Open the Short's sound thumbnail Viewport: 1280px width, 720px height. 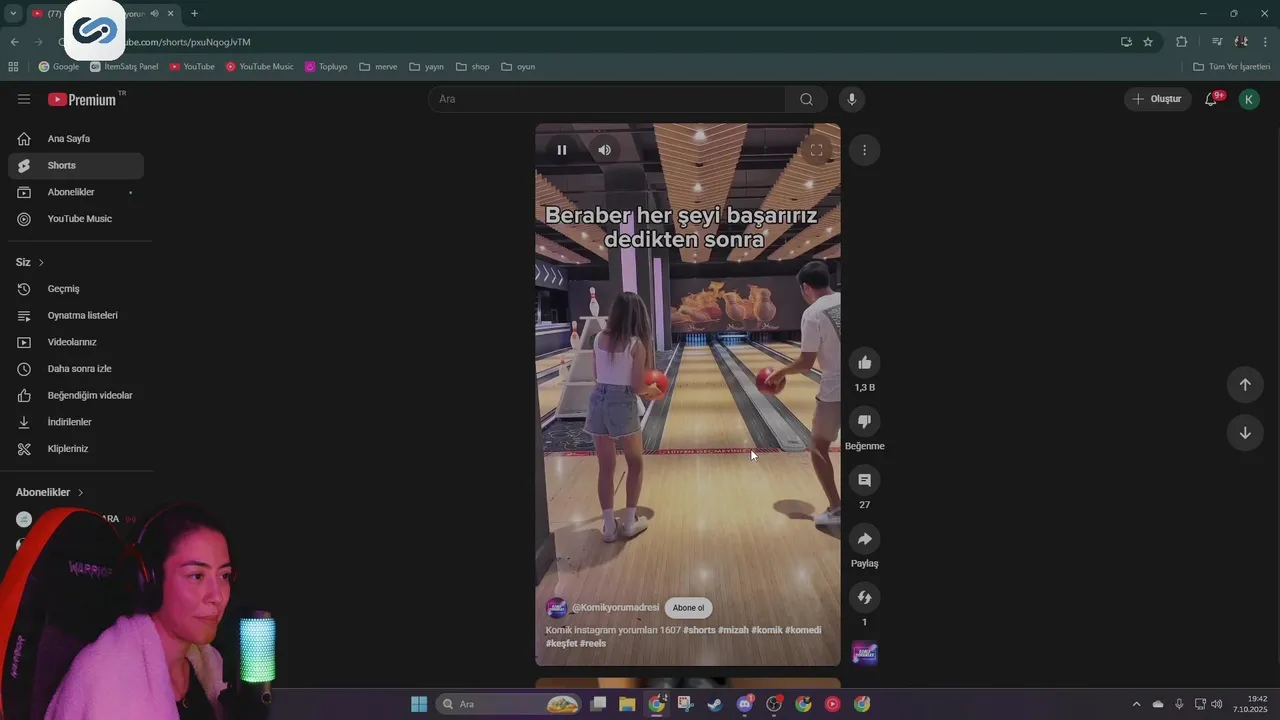[x=865, y=654]
